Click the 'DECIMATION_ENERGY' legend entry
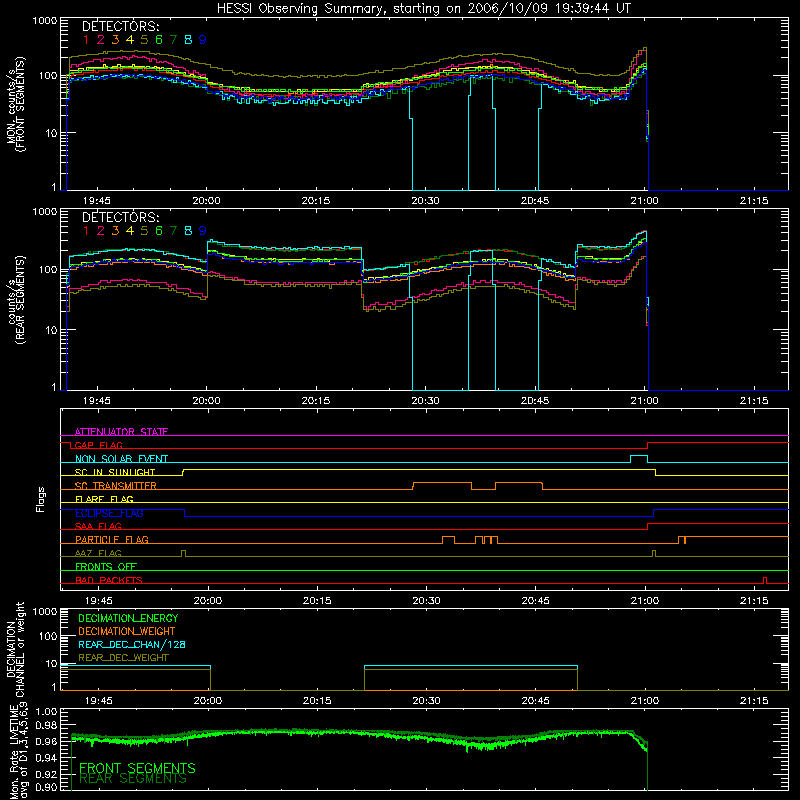This screenshot has width=800, height=800. coord(128,618)
